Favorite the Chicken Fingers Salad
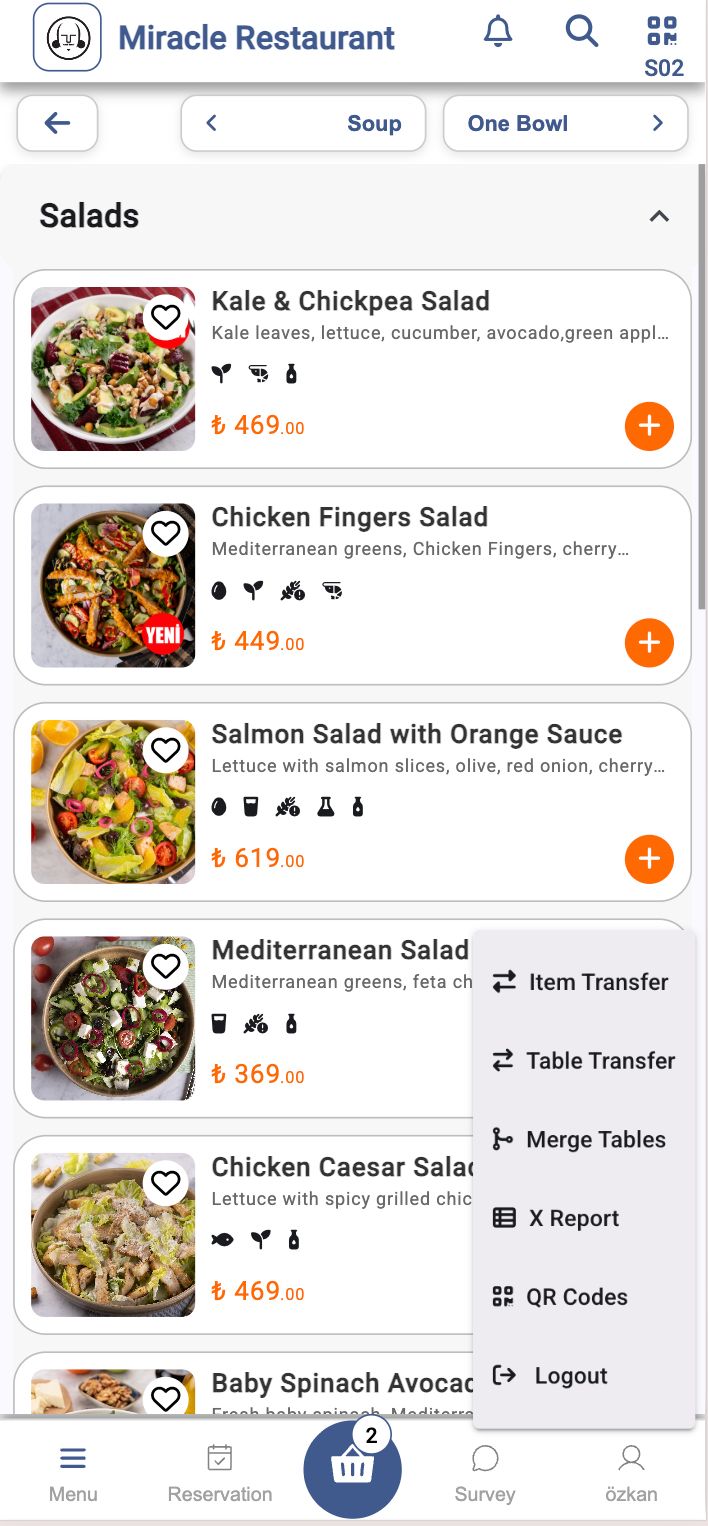This screenshot has width=708, height=1526. [x=166, y=534]
